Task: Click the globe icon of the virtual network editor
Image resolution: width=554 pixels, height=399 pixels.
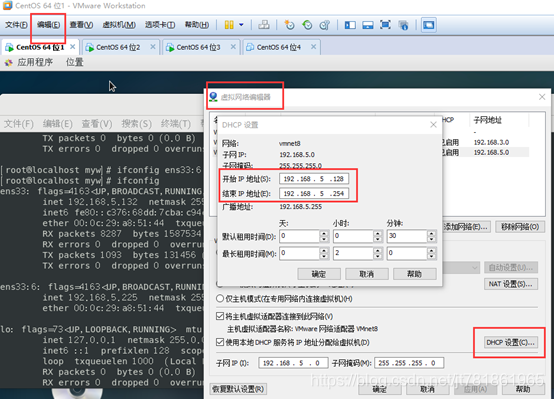Action: [213, 96]
